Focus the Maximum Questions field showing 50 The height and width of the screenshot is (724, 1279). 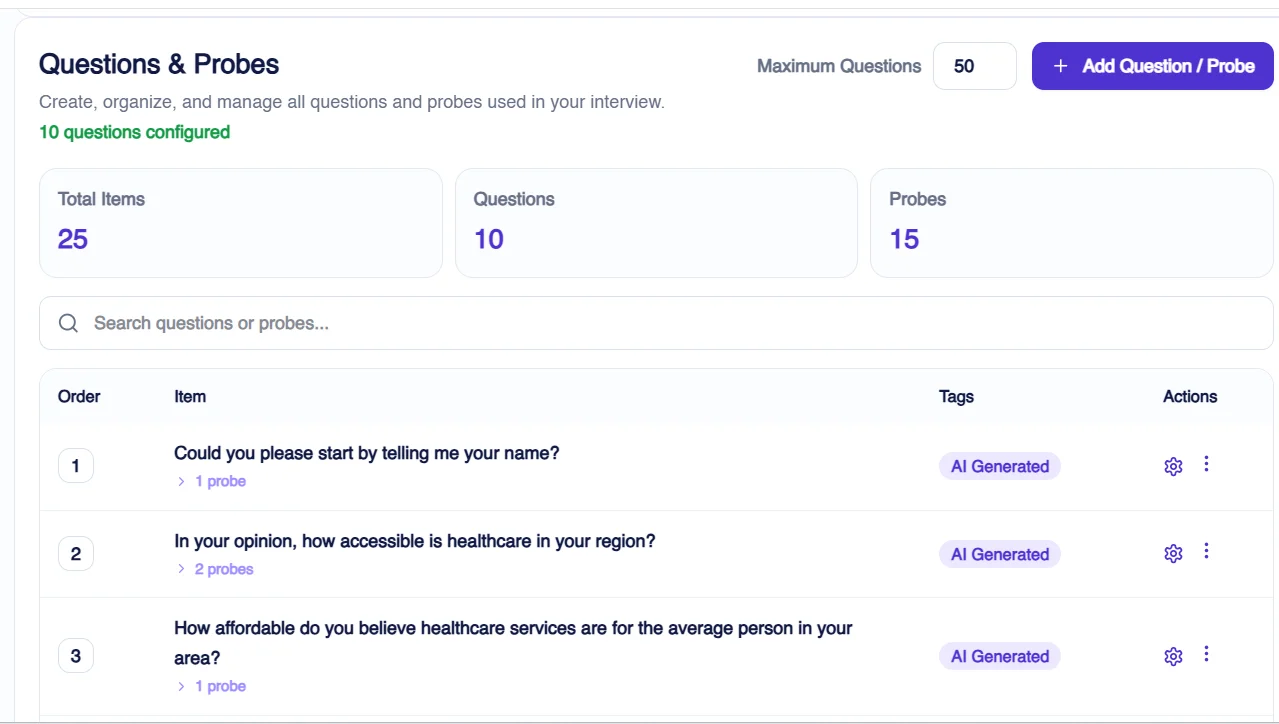(x=974, y=66)
